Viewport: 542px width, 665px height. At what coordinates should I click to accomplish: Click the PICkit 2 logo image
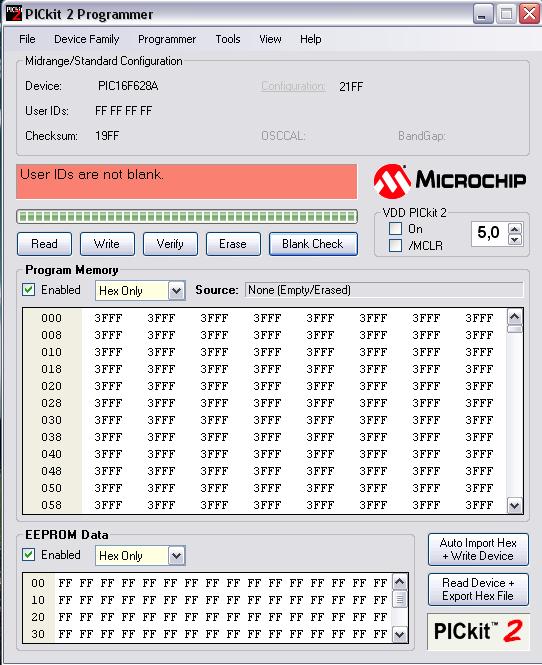[478, 631]
